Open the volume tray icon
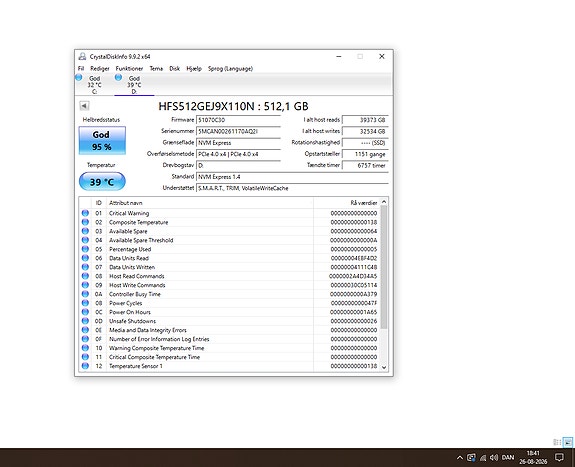 494,457
